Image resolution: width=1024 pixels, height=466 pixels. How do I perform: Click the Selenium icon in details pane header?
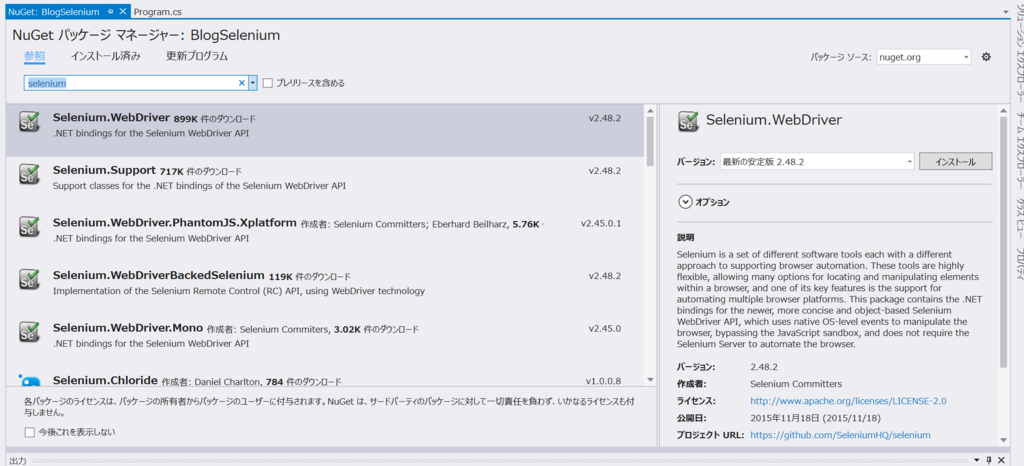point(688,121)
